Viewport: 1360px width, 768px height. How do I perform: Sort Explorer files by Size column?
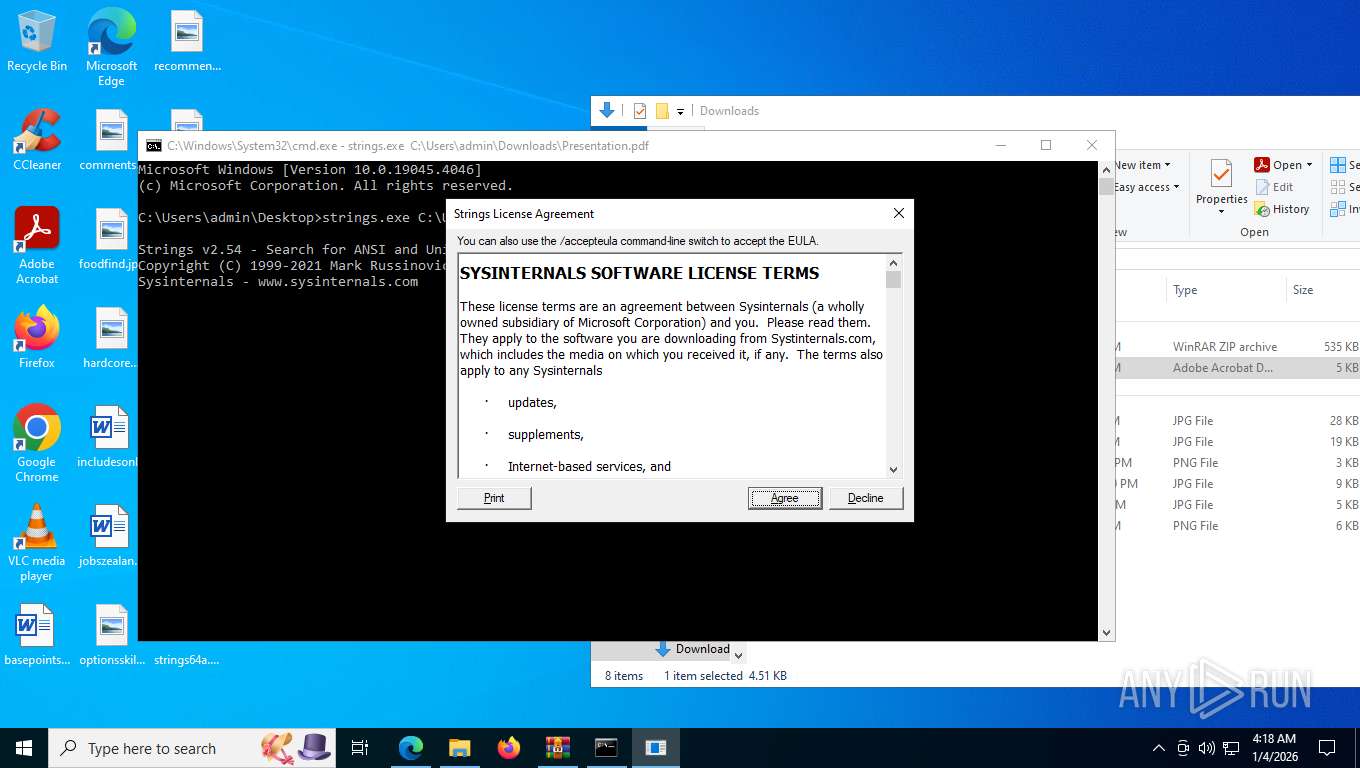1323,290
